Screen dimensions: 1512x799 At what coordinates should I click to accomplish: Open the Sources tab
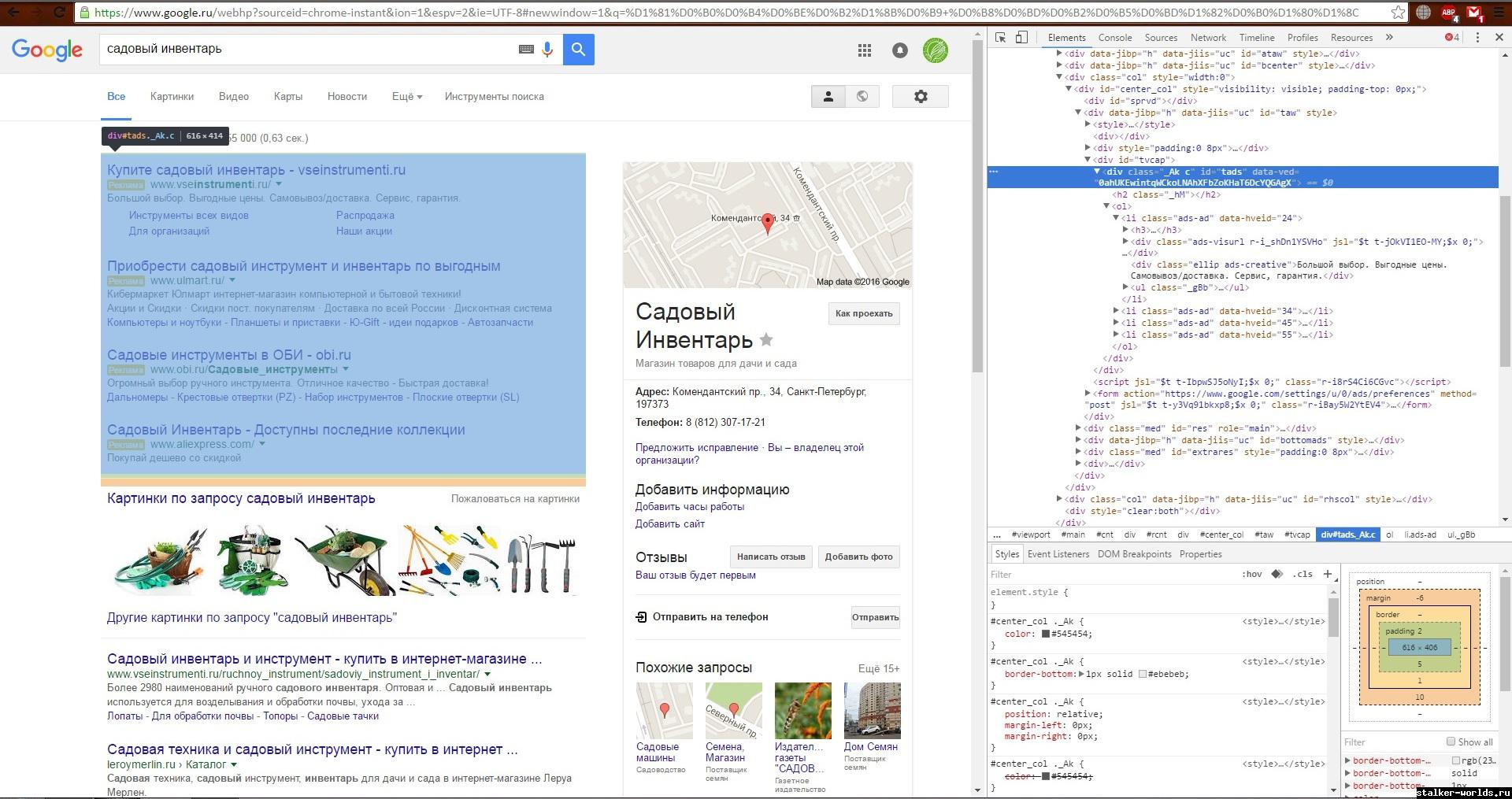pos(1161,38)
